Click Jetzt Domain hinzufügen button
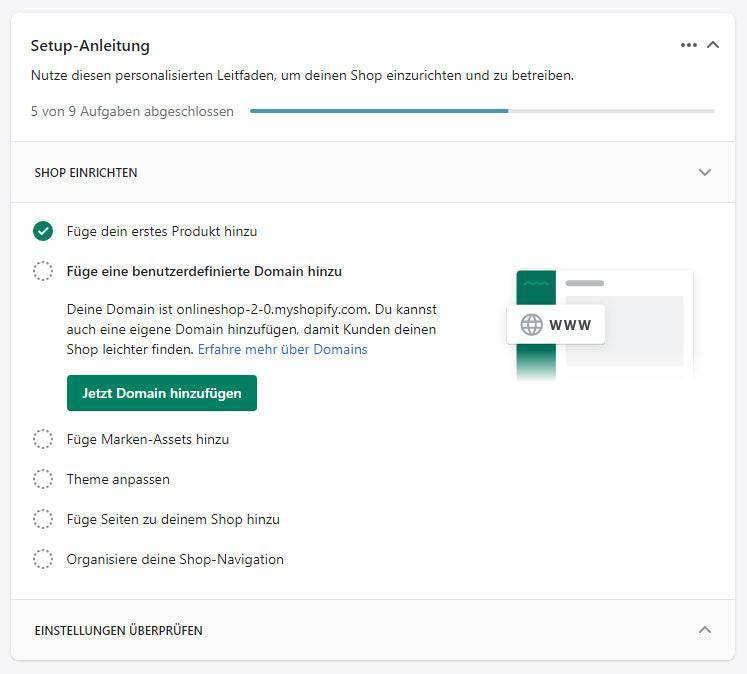 tap(162, 393)
